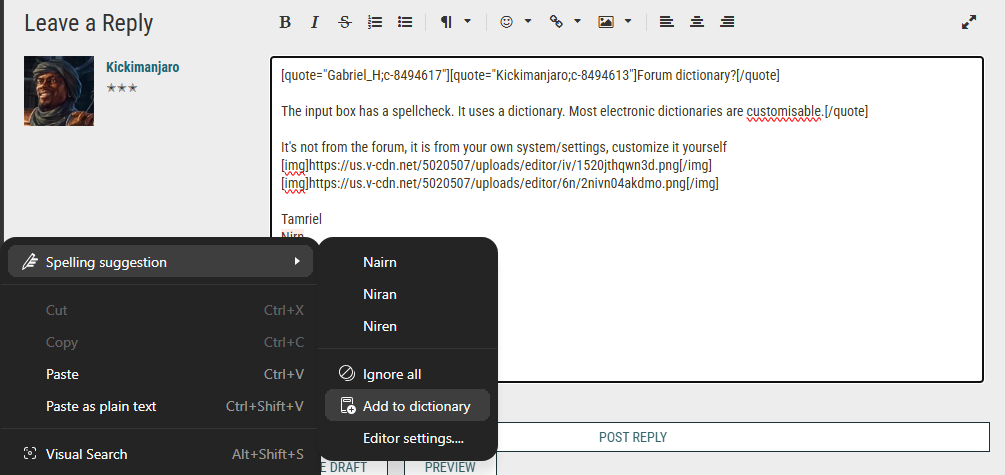Expand editor to full screen
Viewport: 1005px width, 475px height.
tap(969, 22)
